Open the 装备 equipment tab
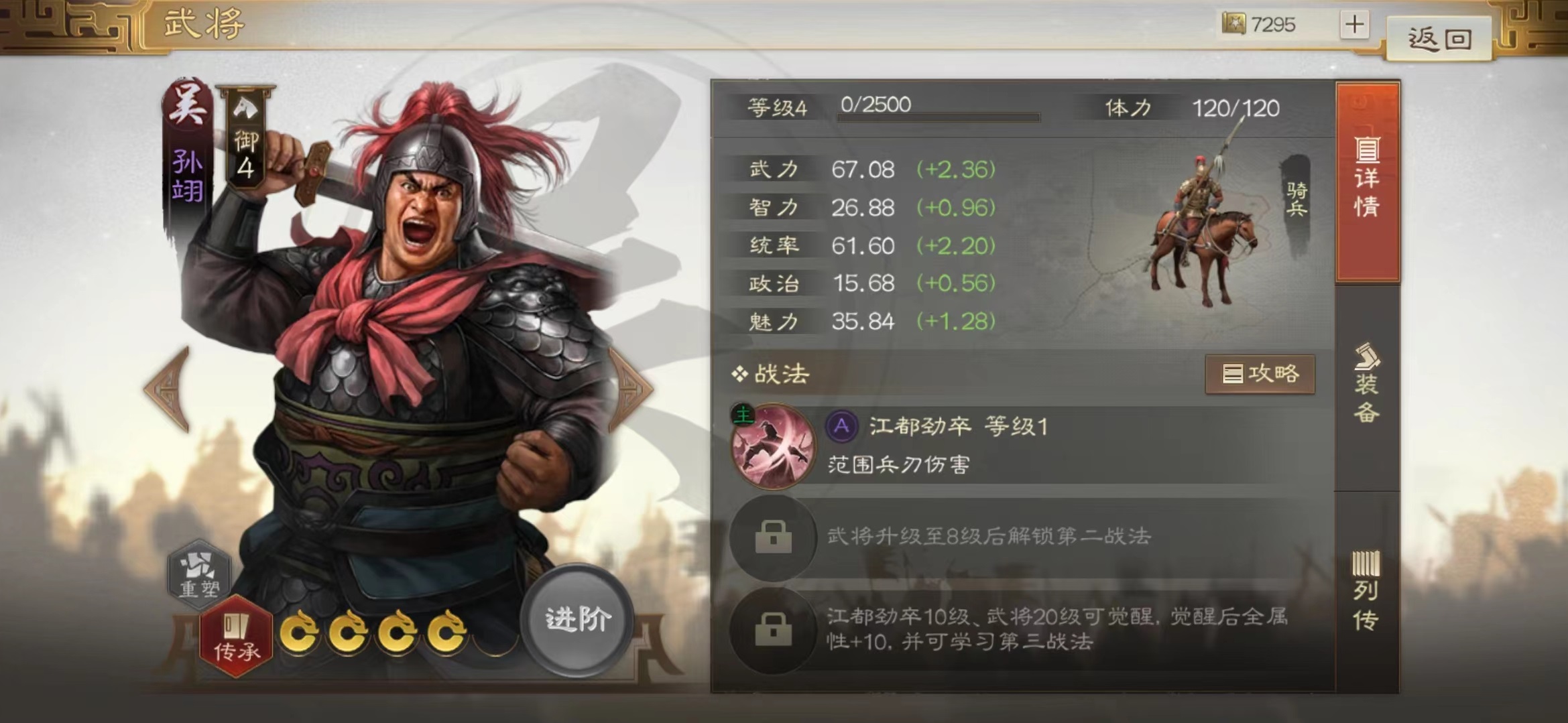 (x=1367, y=385)
